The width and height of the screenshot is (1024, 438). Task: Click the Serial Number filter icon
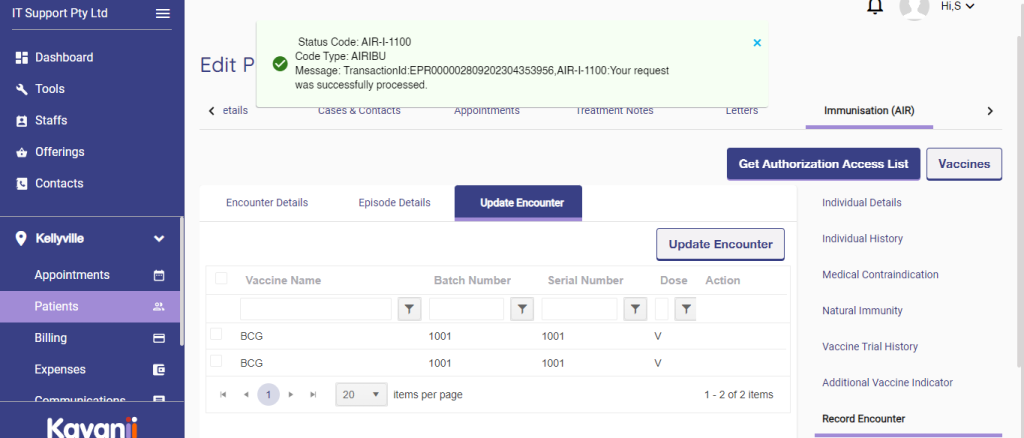point(636,310)
